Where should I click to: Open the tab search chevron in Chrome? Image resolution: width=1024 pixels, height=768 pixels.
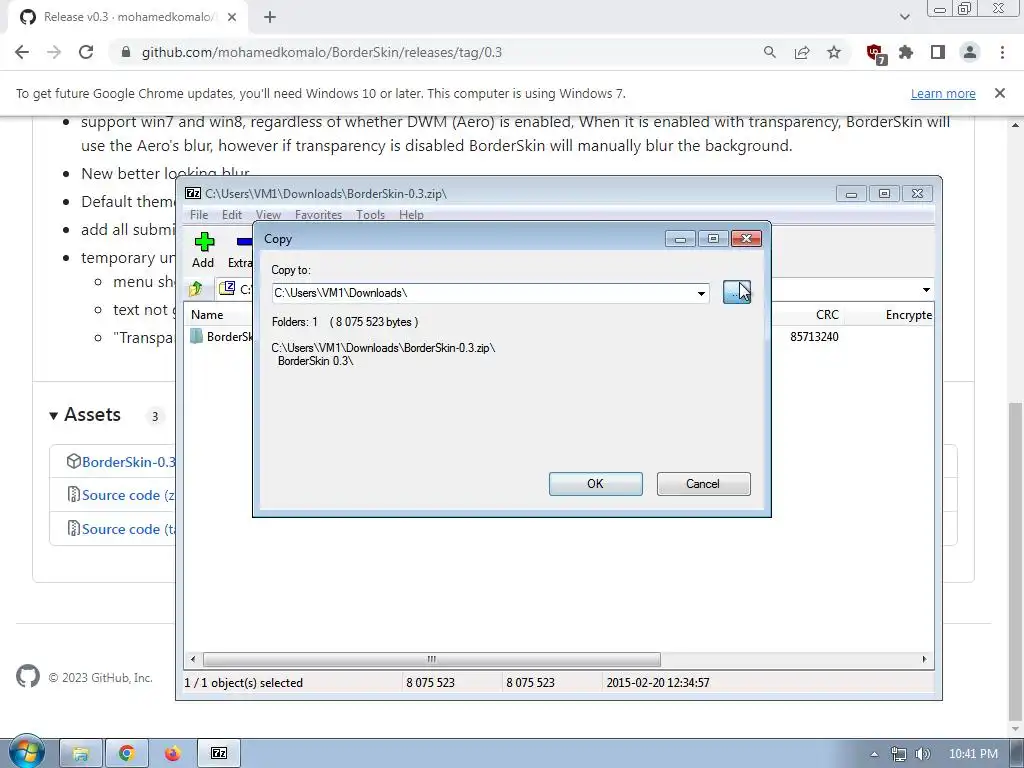[x=904, y=17]
